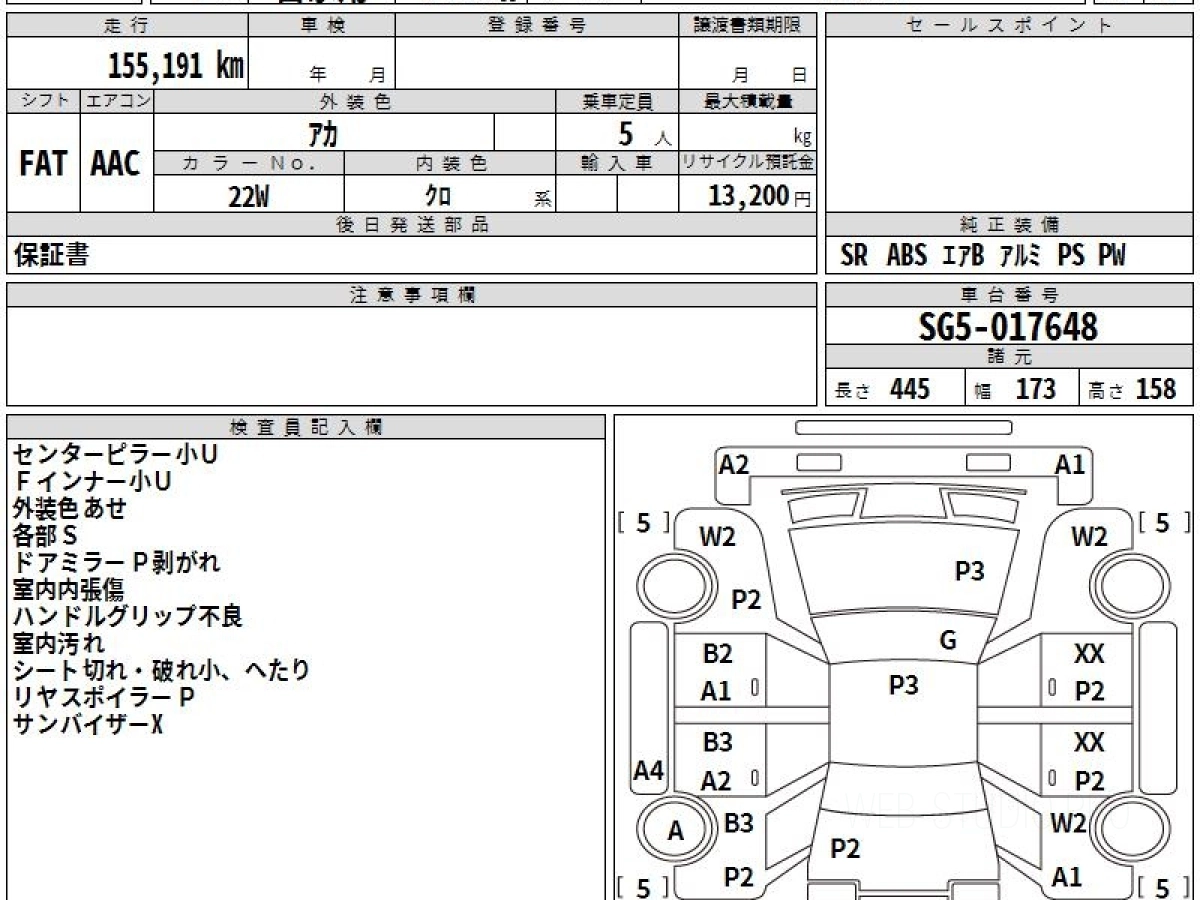This screenshot has height=900, width=1200.
Task: Select the ABS equipment code
Action: [907, 256]
